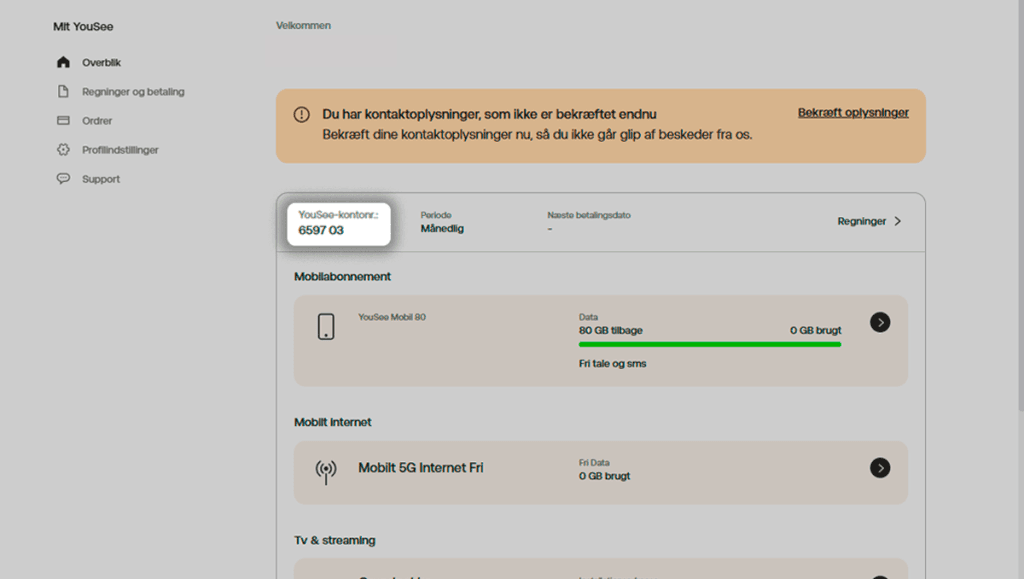
Task: Click the antenna icon in Mobilt internet card
Action: click(x=326, y=472)
